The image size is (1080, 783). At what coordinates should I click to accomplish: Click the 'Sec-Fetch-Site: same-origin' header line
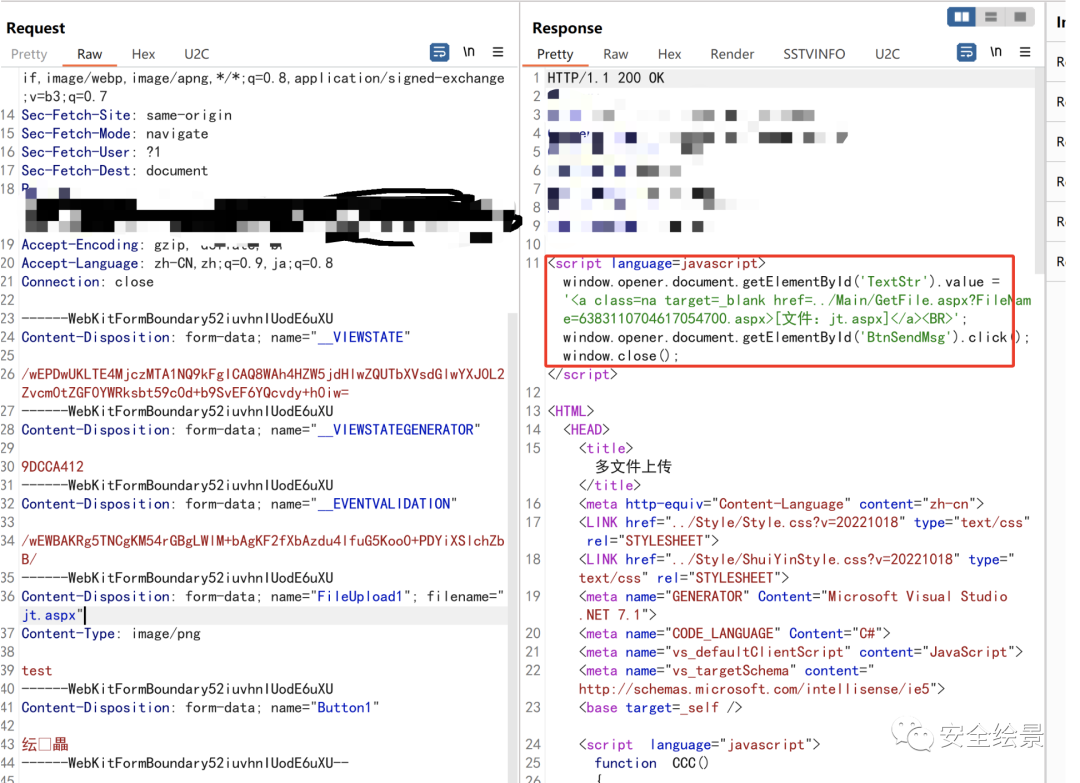[127, 115]
